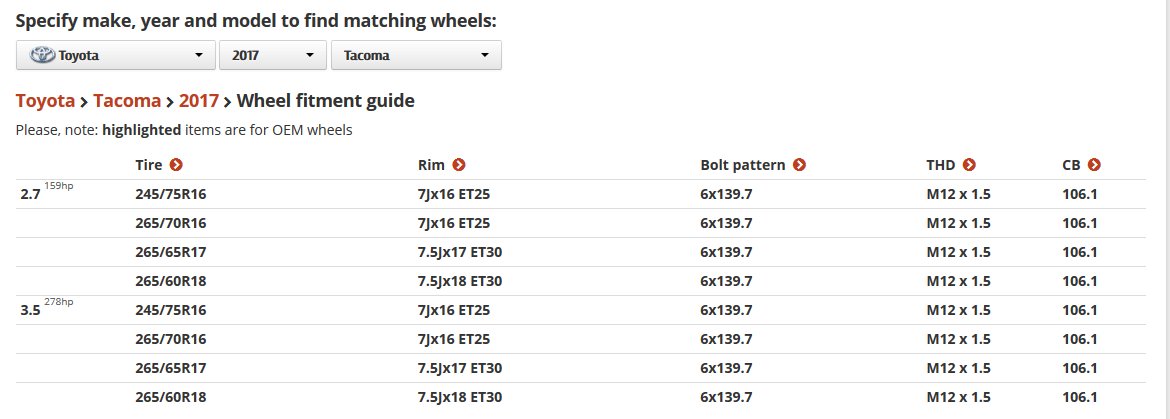The width and height of the screenshot is (1170, 419).
Task: Click the last 265/60R18 tire entry
Action: 171,397
